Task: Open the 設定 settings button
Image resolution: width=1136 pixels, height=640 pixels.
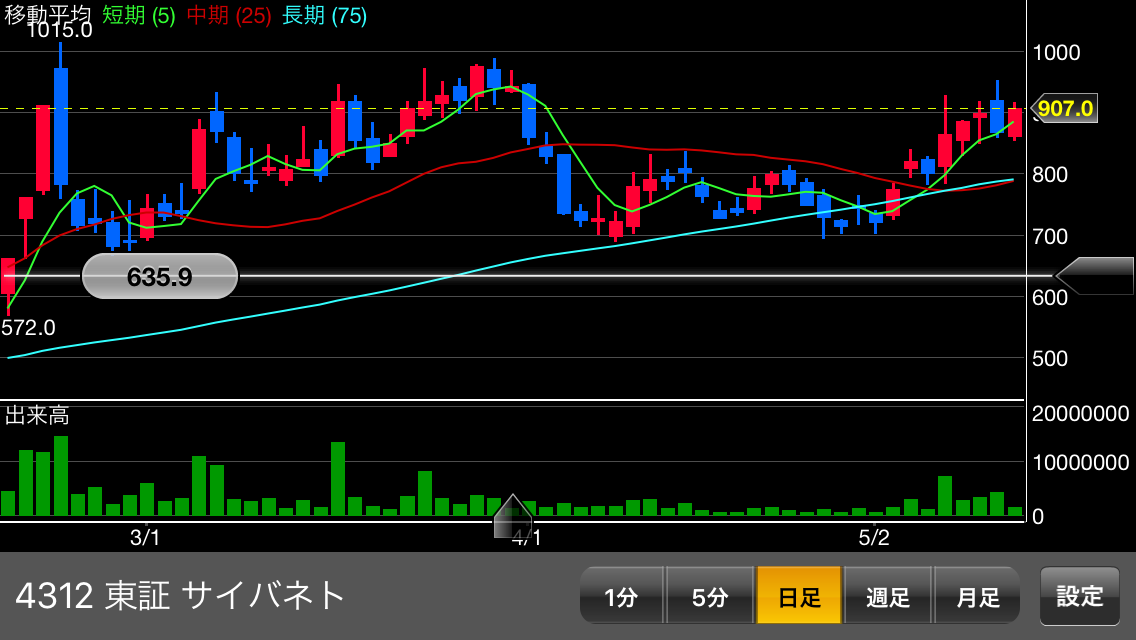Action: (1079, 596)
